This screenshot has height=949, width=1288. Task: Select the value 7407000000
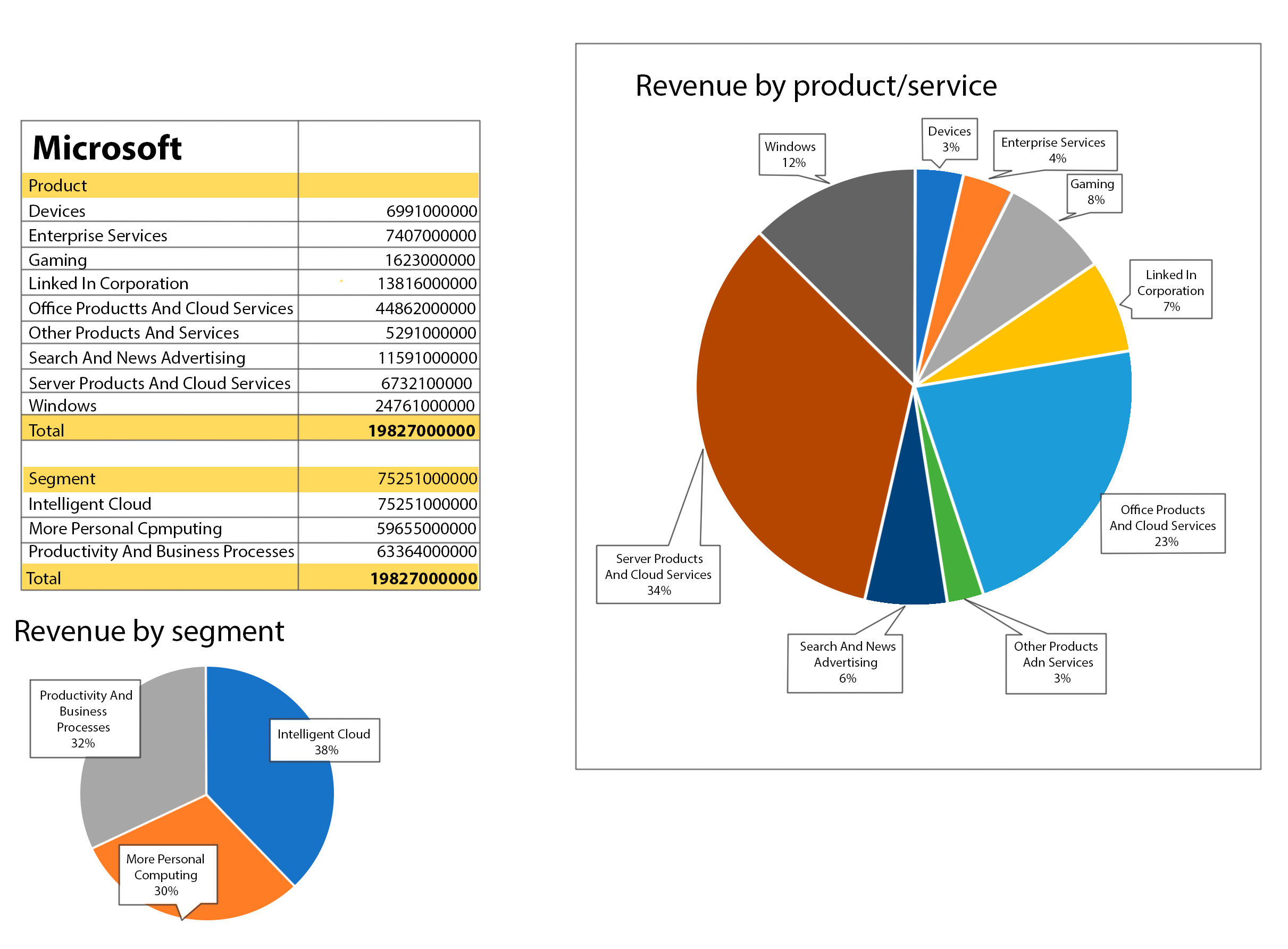431,236
